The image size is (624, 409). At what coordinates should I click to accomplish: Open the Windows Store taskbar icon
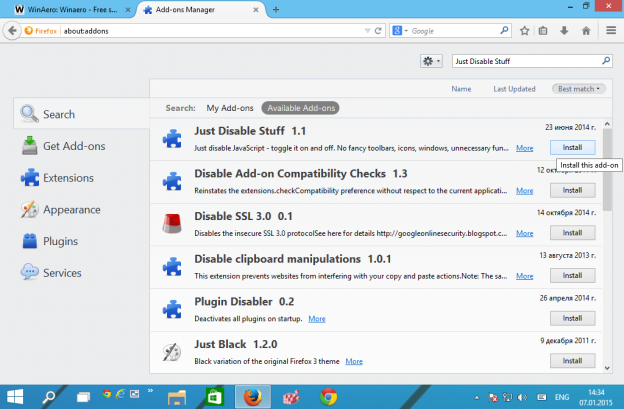(x=214, y=397)
